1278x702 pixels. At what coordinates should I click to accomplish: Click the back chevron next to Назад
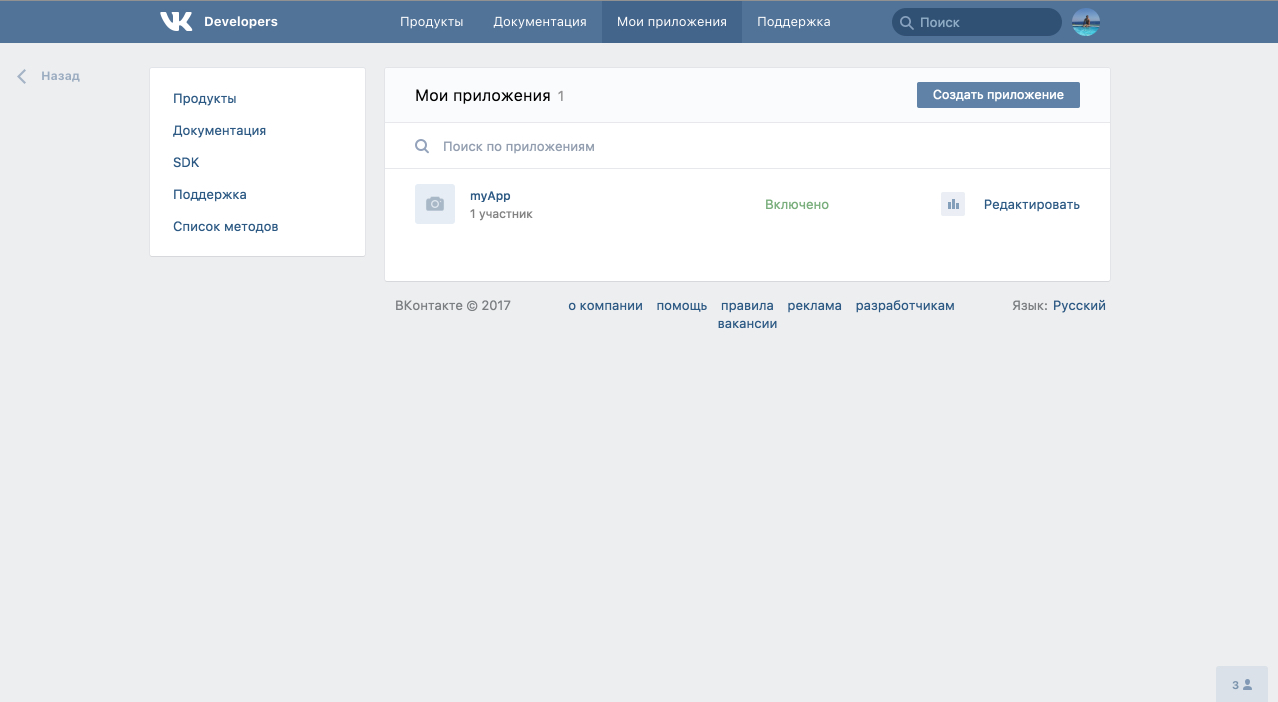[21, 75]
